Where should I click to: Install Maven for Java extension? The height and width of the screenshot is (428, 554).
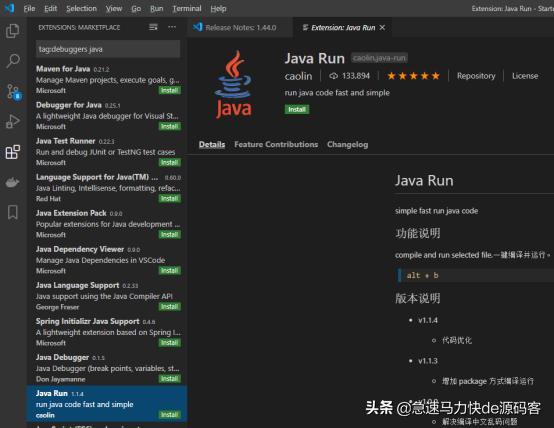tap(170, 90)
